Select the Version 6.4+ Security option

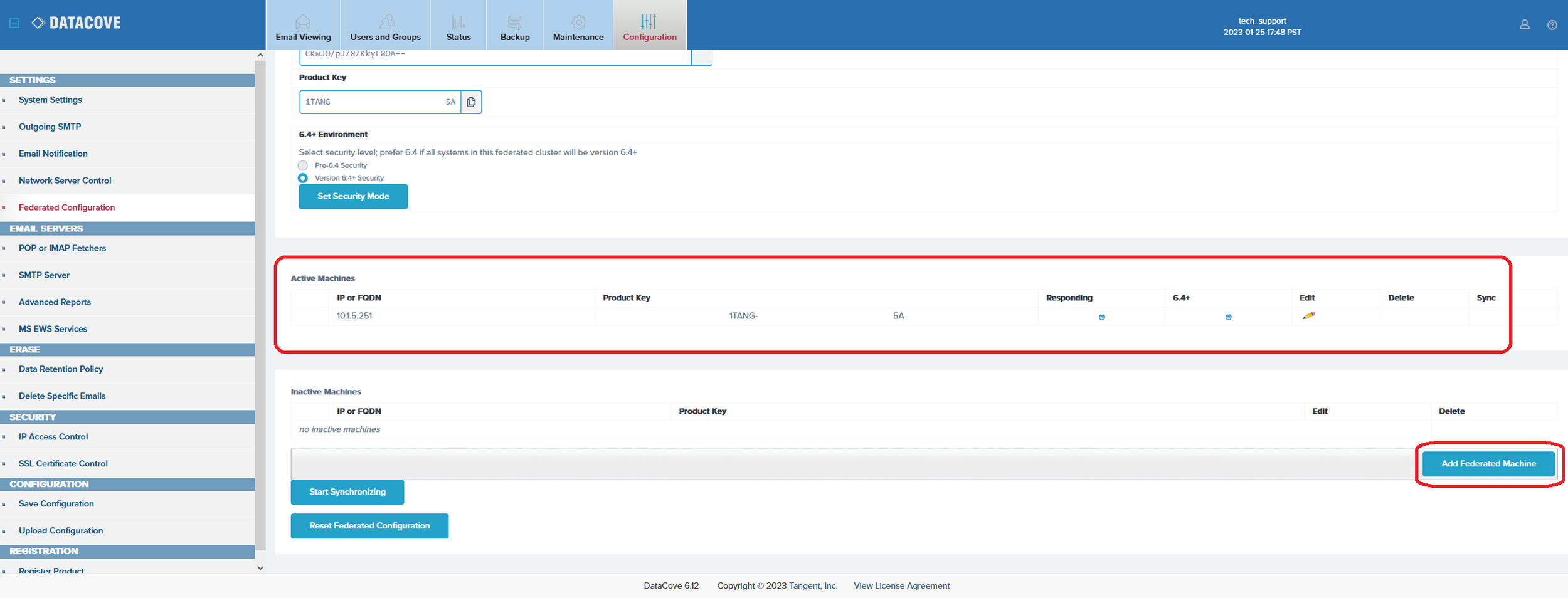coord(303,178)
